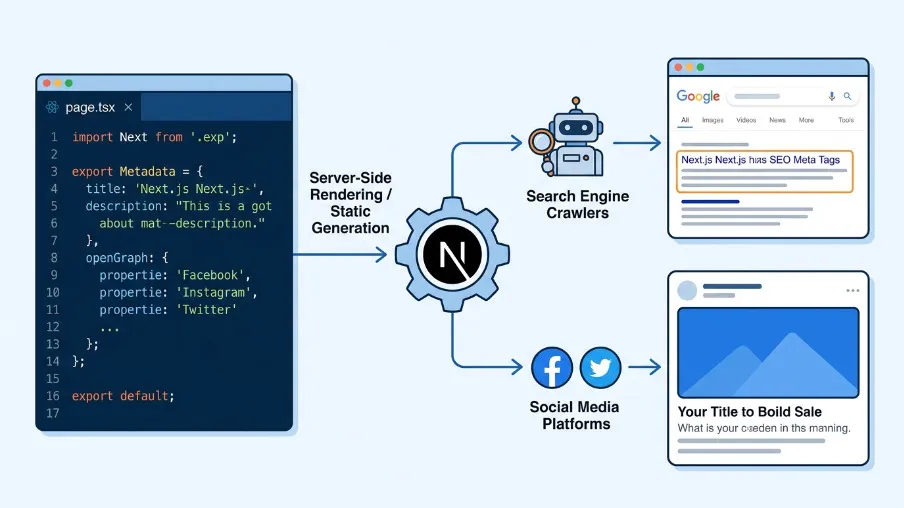Click the 'export Metadata = {' code line

[x=137, y=171]
